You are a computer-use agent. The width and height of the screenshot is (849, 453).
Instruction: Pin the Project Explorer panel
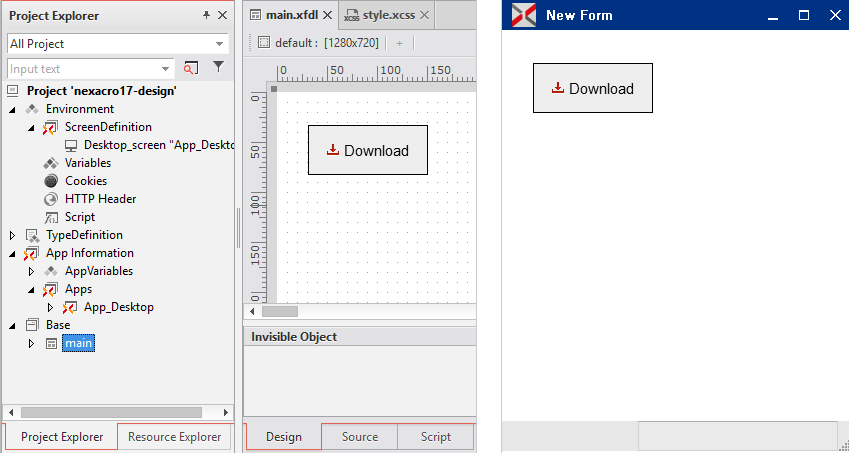pos(206,16)
